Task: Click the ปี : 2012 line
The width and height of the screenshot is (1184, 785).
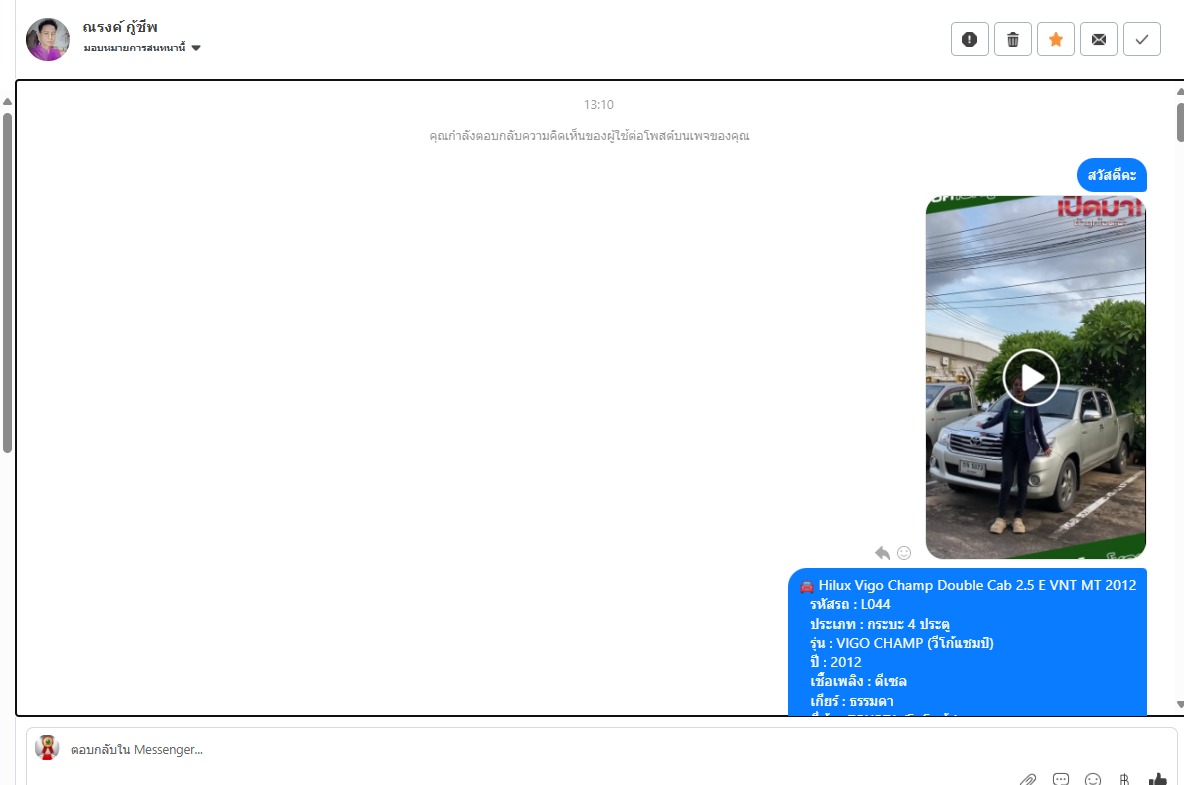Action: tap(836, 662)
